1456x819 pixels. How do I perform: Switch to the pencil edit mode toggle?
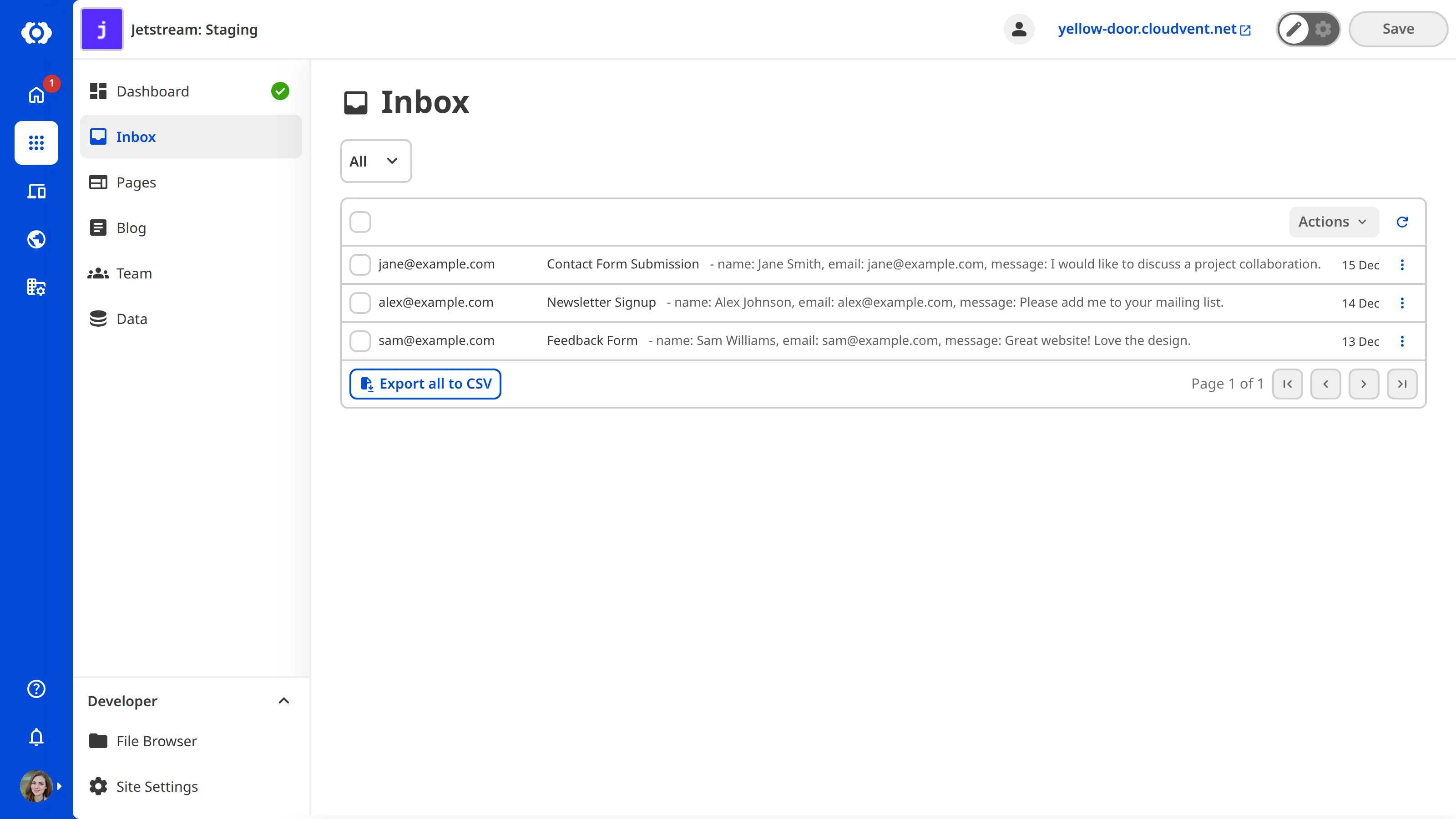pyautogui.click(x=1294, y=29)
